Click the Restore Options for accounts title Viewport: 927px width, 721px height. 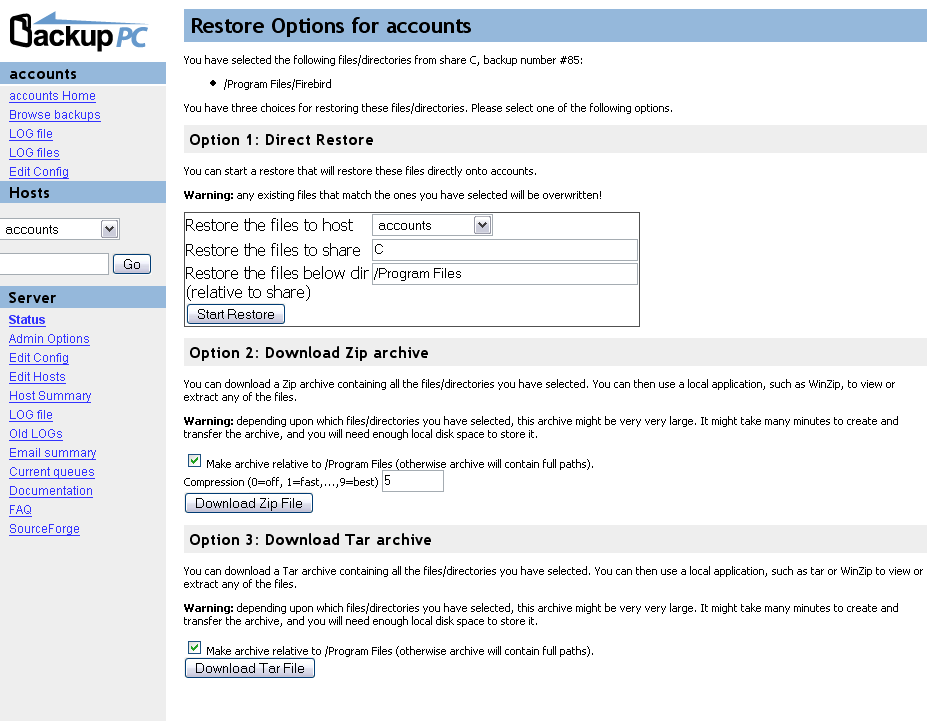[331, 26]
